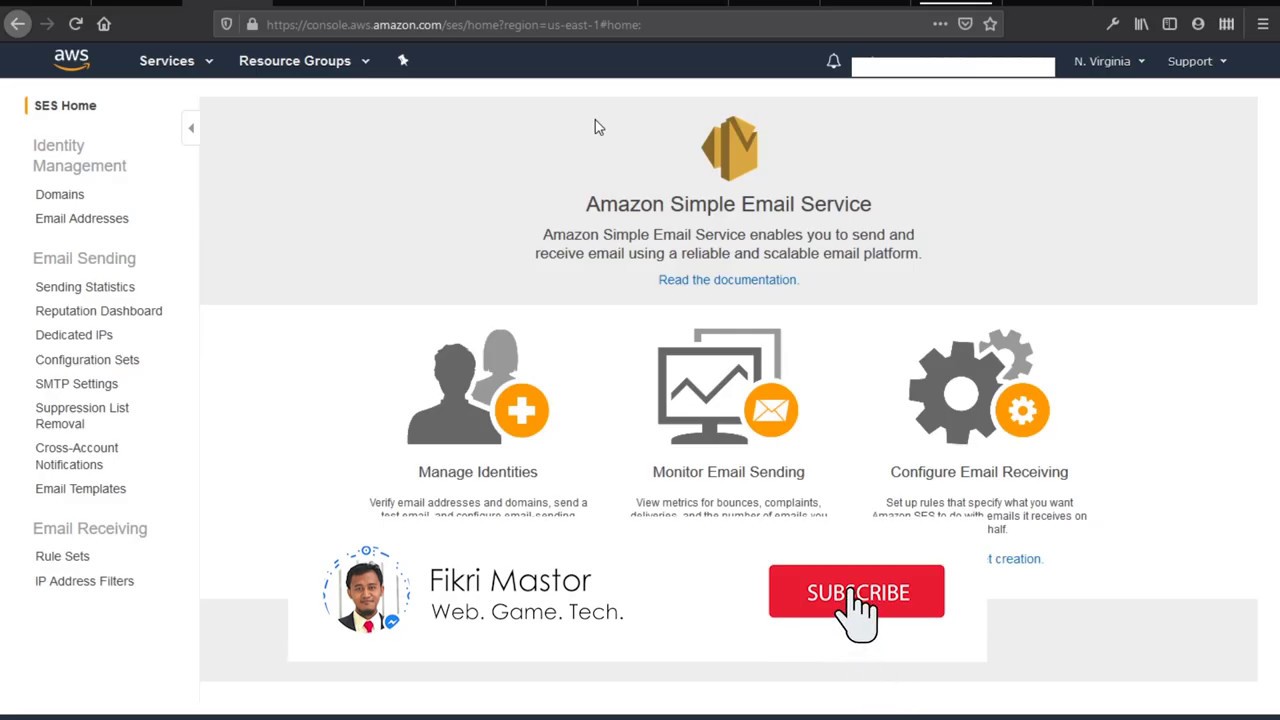Click the Manage Identities heading
Image resolution: width=1280 pixels, height=720 pixels.
(478, 472)
